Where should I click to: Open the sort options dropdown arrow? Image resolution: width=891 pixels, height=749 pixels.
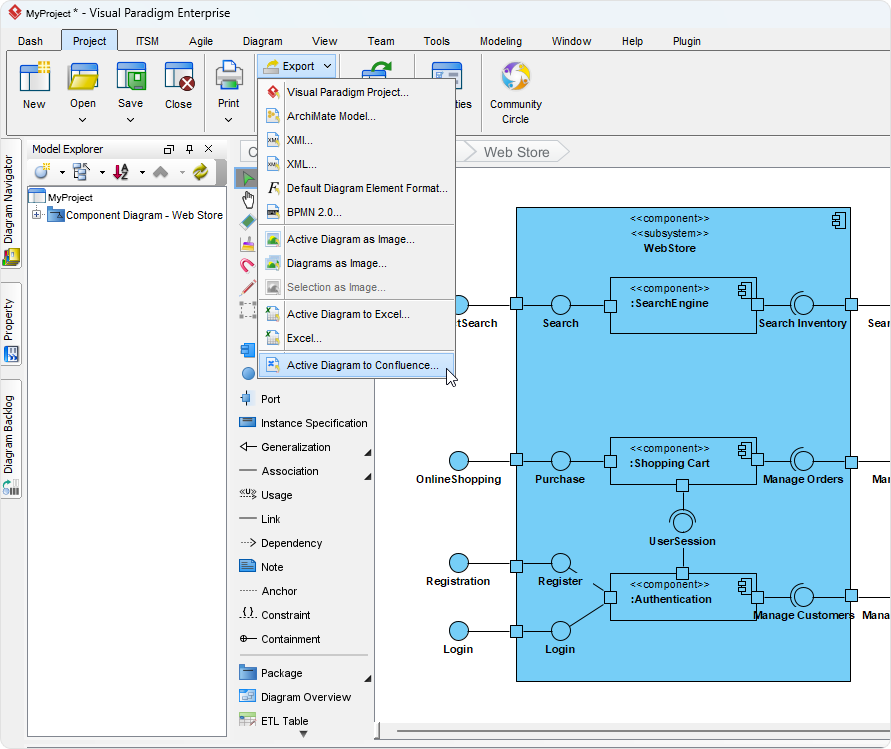(142, 172)
